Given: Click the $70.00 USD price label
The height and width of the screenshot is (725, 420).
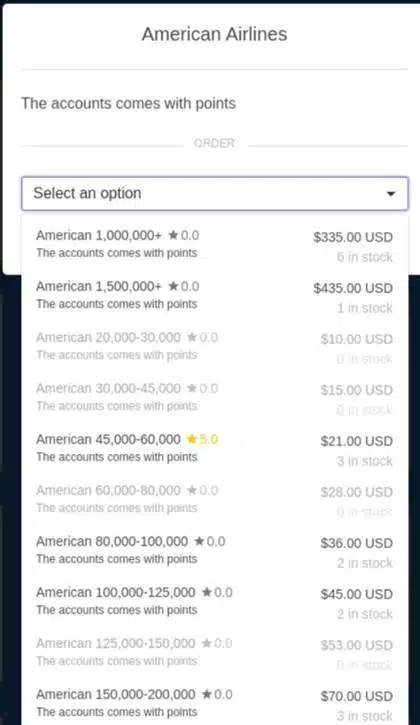Looking at the screenshot, I should (x=357, y=696).
